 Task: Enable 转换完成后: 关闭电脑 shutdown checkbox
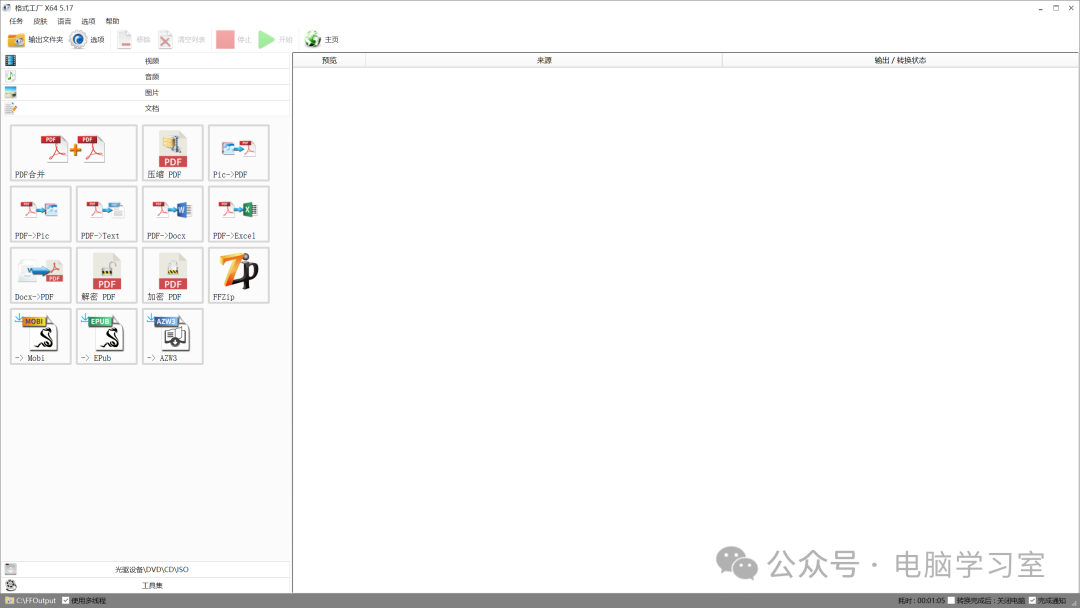pos(951,600)
